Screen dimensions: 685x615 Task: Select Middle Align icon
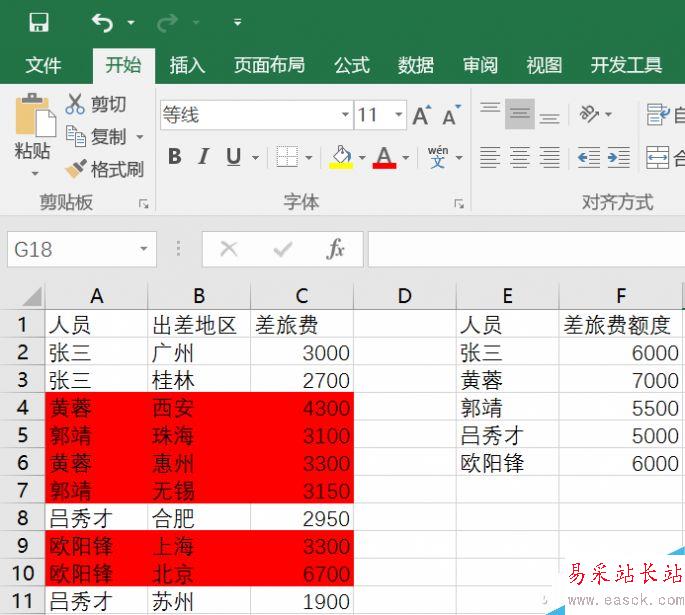[x=520, y=114]
